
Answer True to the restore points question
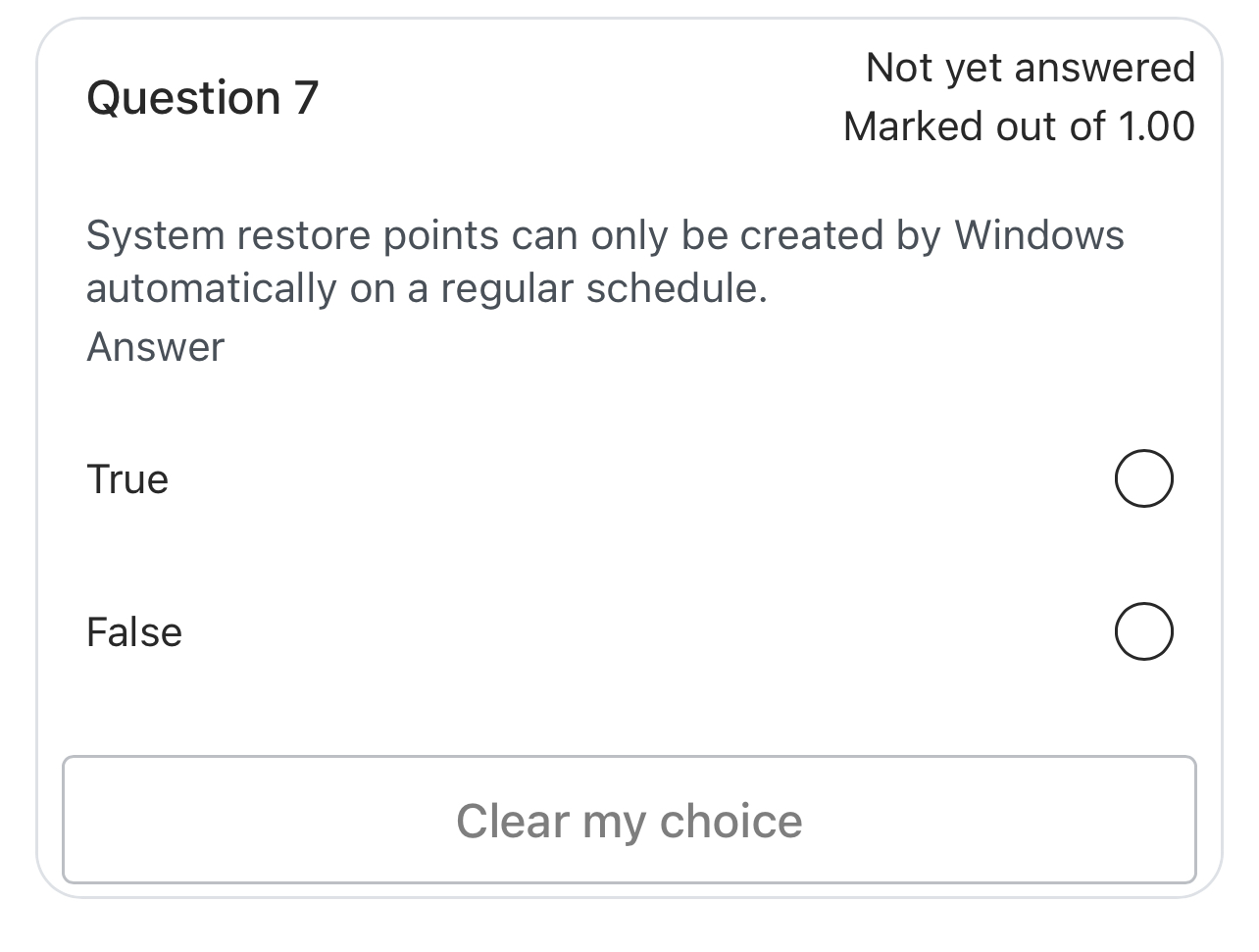(x=1143, y=478)
